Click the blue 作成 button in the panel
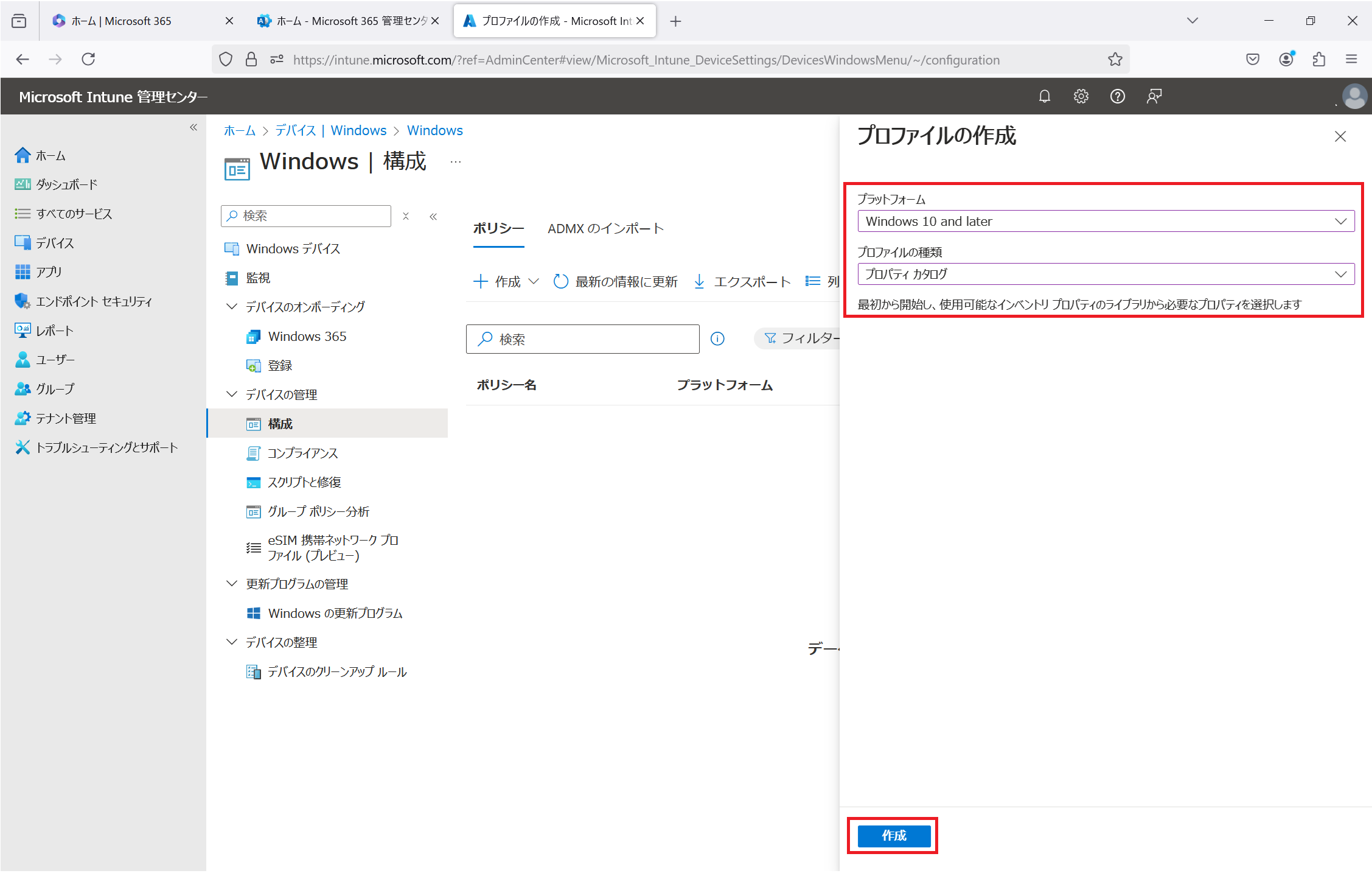 point(893,835)
